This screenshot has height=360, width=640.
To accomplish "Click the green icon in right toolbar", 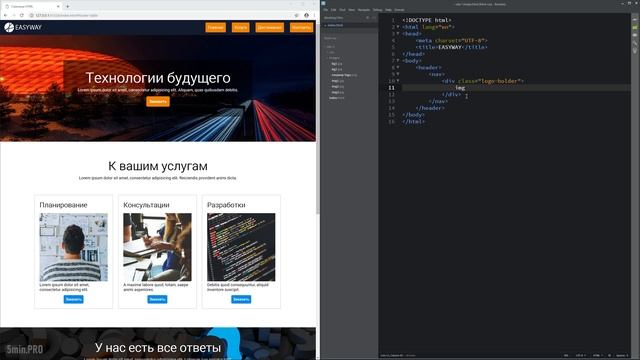I will point(635,27).
